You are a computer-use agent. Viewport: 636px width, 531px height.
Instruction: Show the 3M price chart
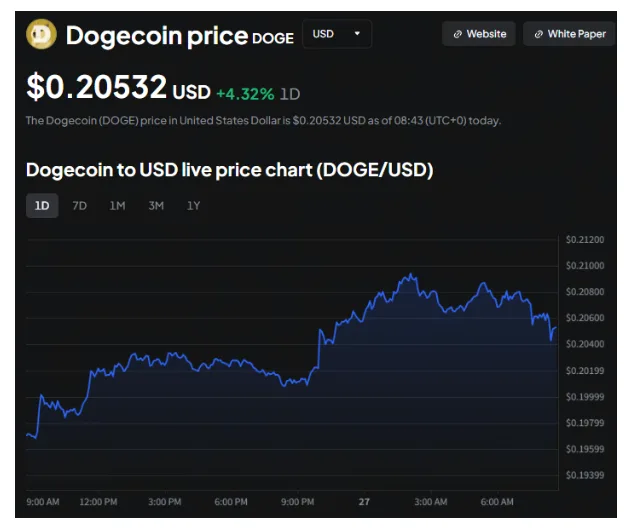point(156,206)
